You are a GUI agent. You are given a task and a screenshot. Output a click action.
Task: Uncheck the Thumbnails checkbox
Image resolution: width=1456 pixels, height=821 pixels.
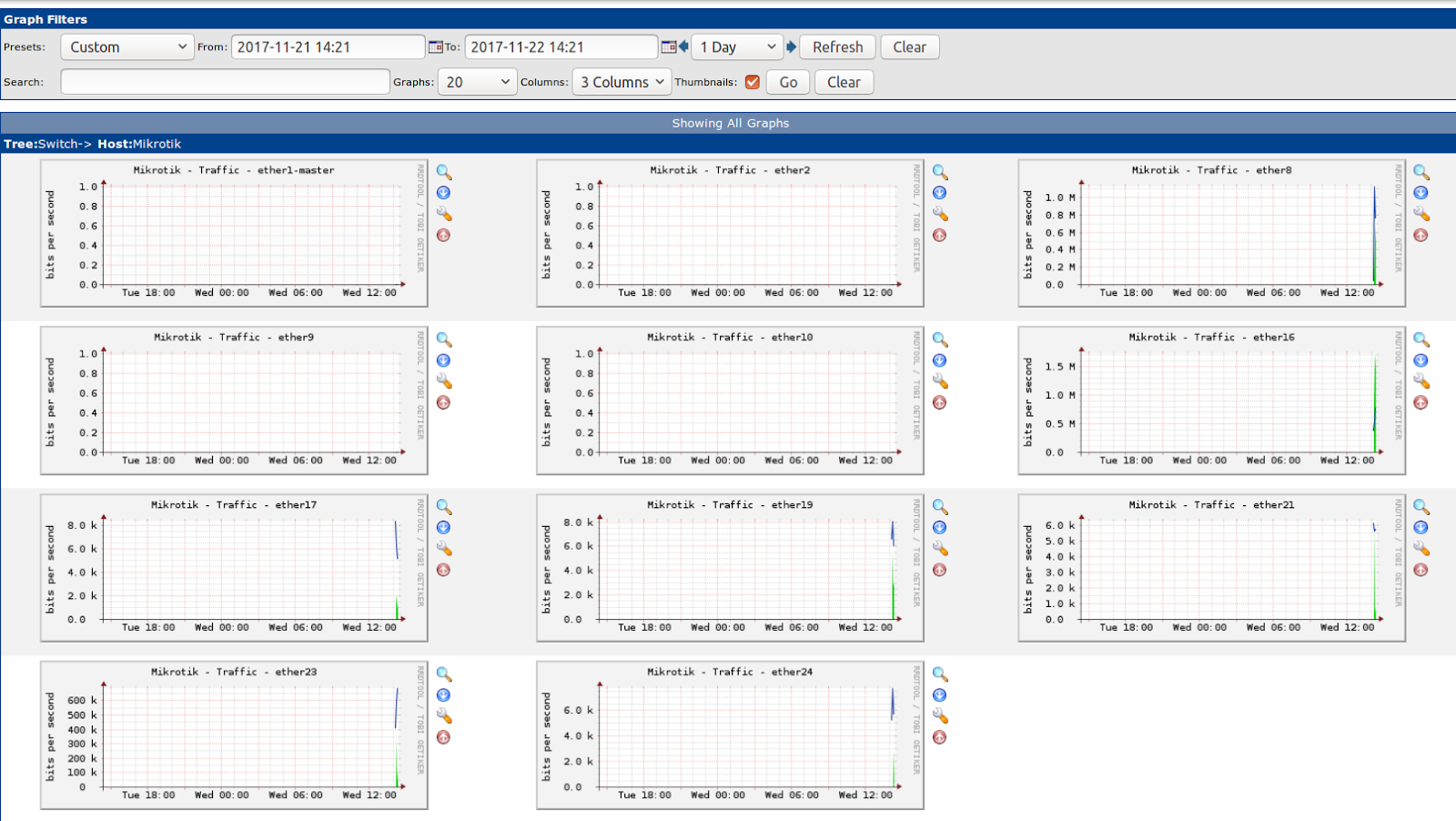[753, 81]
